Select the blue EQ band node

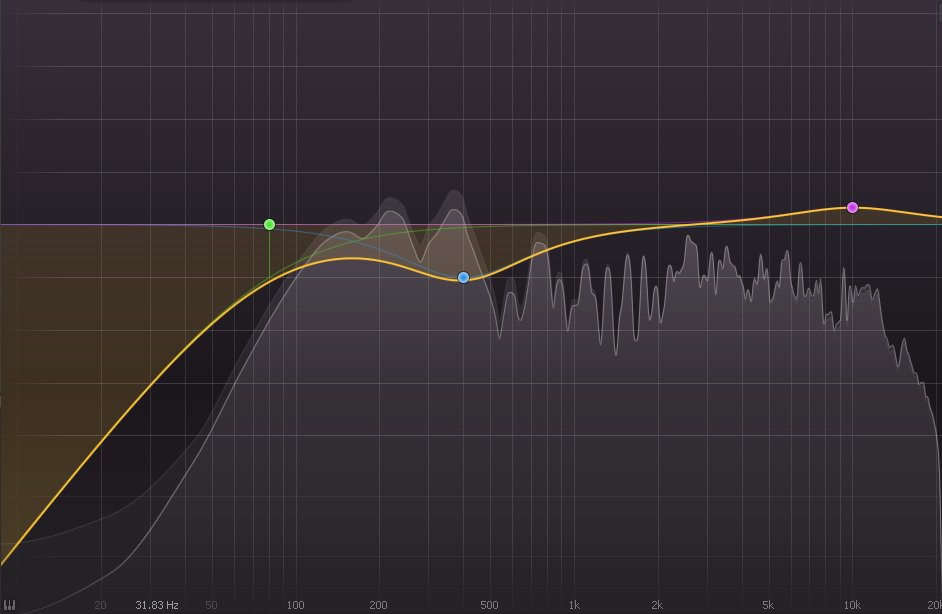pos(463,277)
